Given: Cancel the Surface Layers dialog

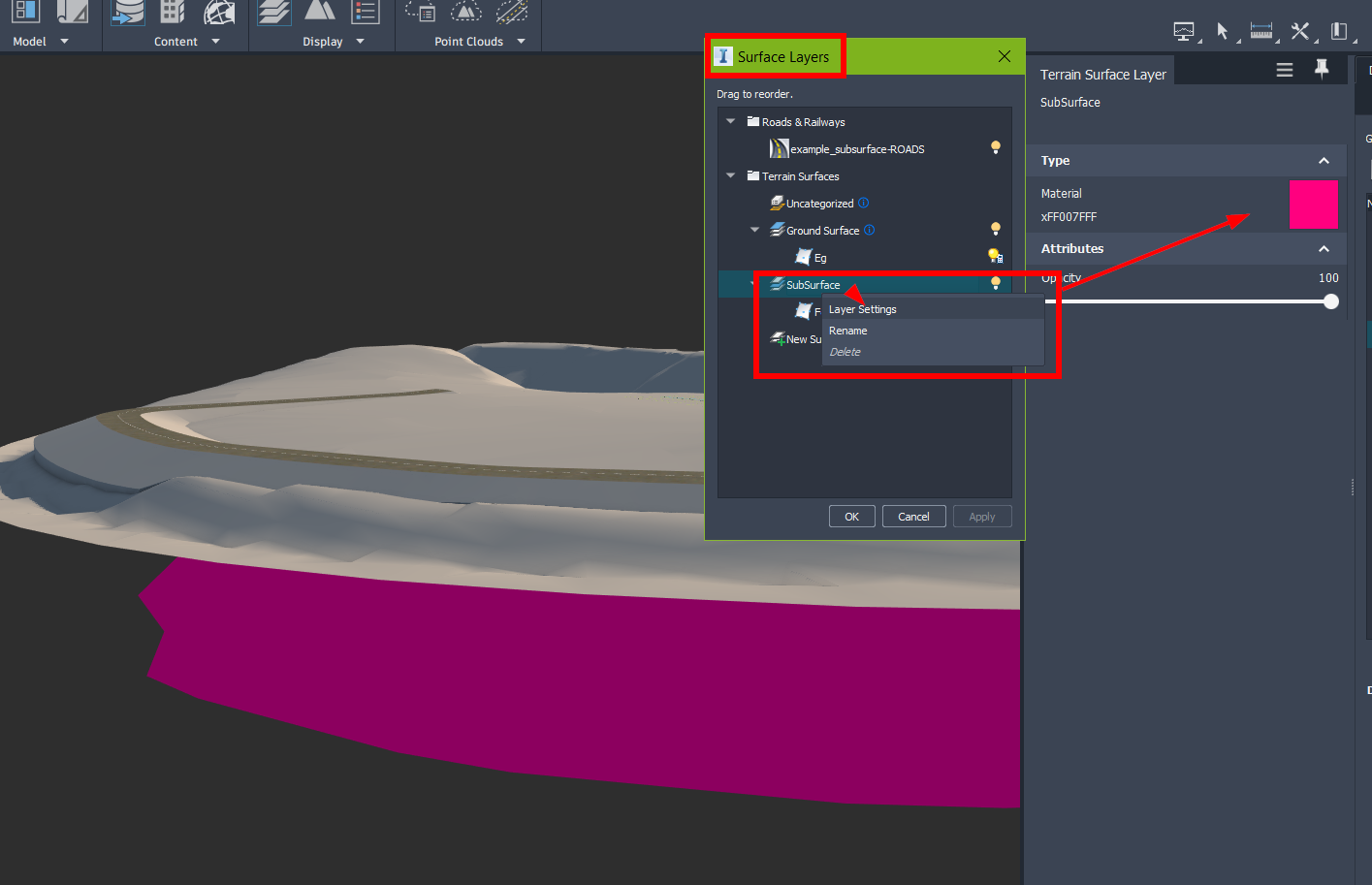Looking at the screenshot, I should pos(913,516).
